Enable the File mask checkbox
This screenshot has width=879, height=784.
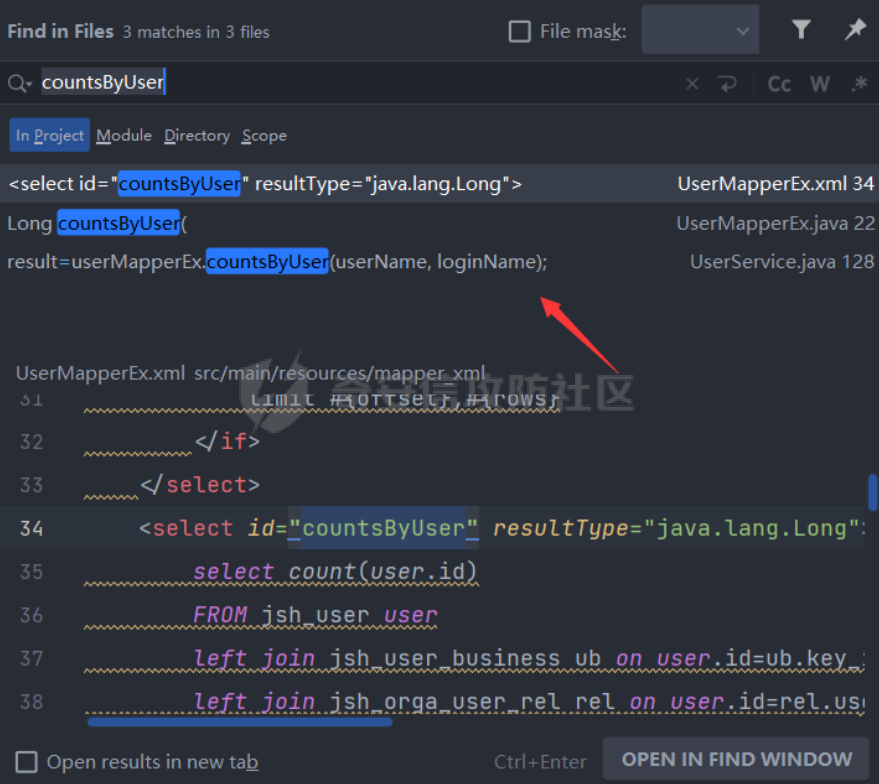click(x=520, y=31)
